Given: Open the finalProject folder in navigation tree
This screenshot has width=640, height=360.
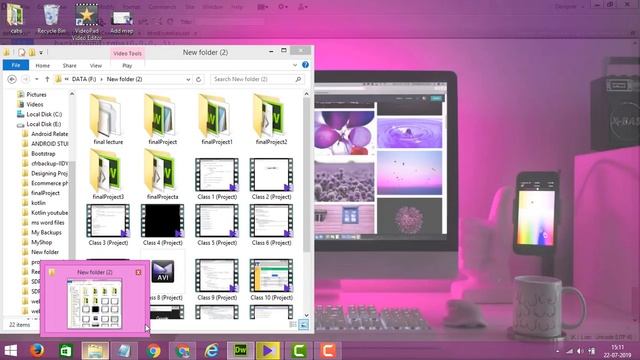Looking at the screenshot, I should pos(45,193).
